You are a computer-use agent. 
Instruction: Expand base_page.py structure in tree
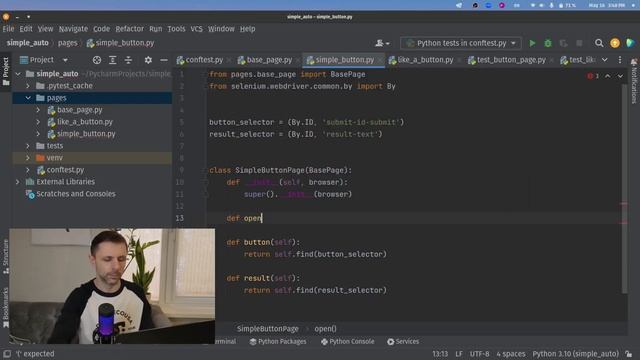click(38, 110)
